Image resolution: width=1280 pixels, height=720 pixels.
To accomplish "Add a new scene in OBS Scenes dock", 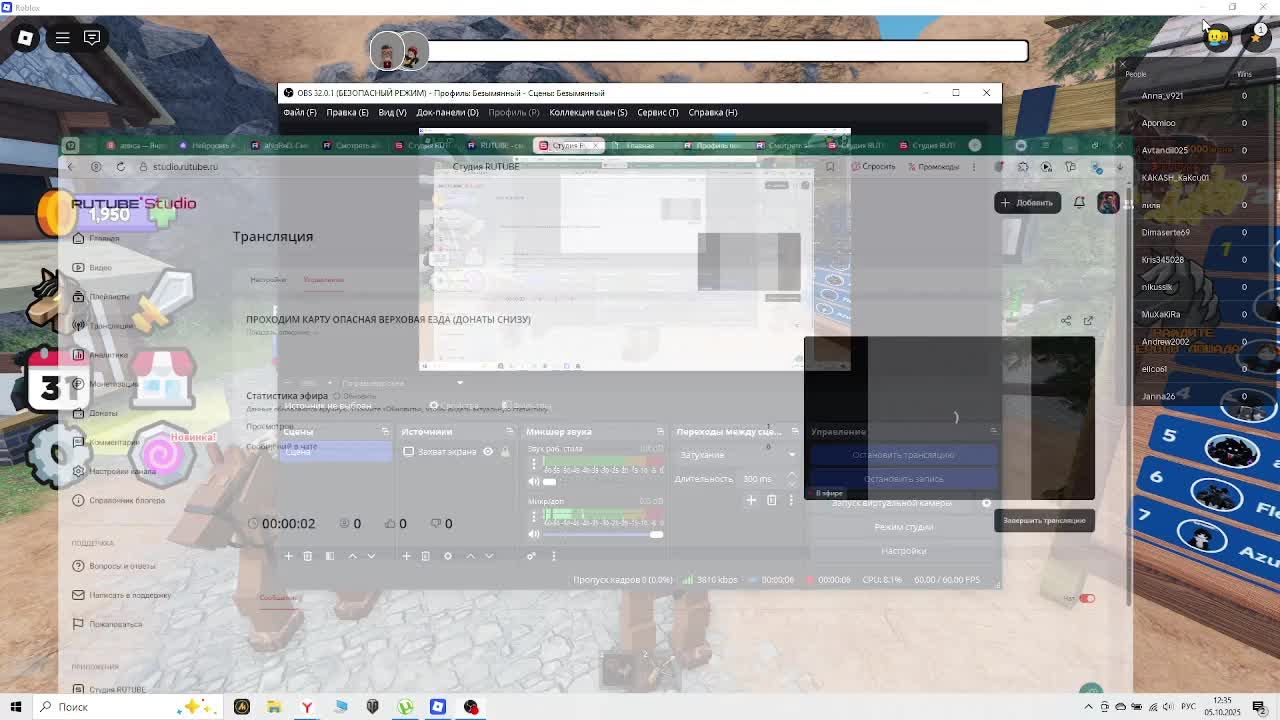I will (x=288, y=556).
